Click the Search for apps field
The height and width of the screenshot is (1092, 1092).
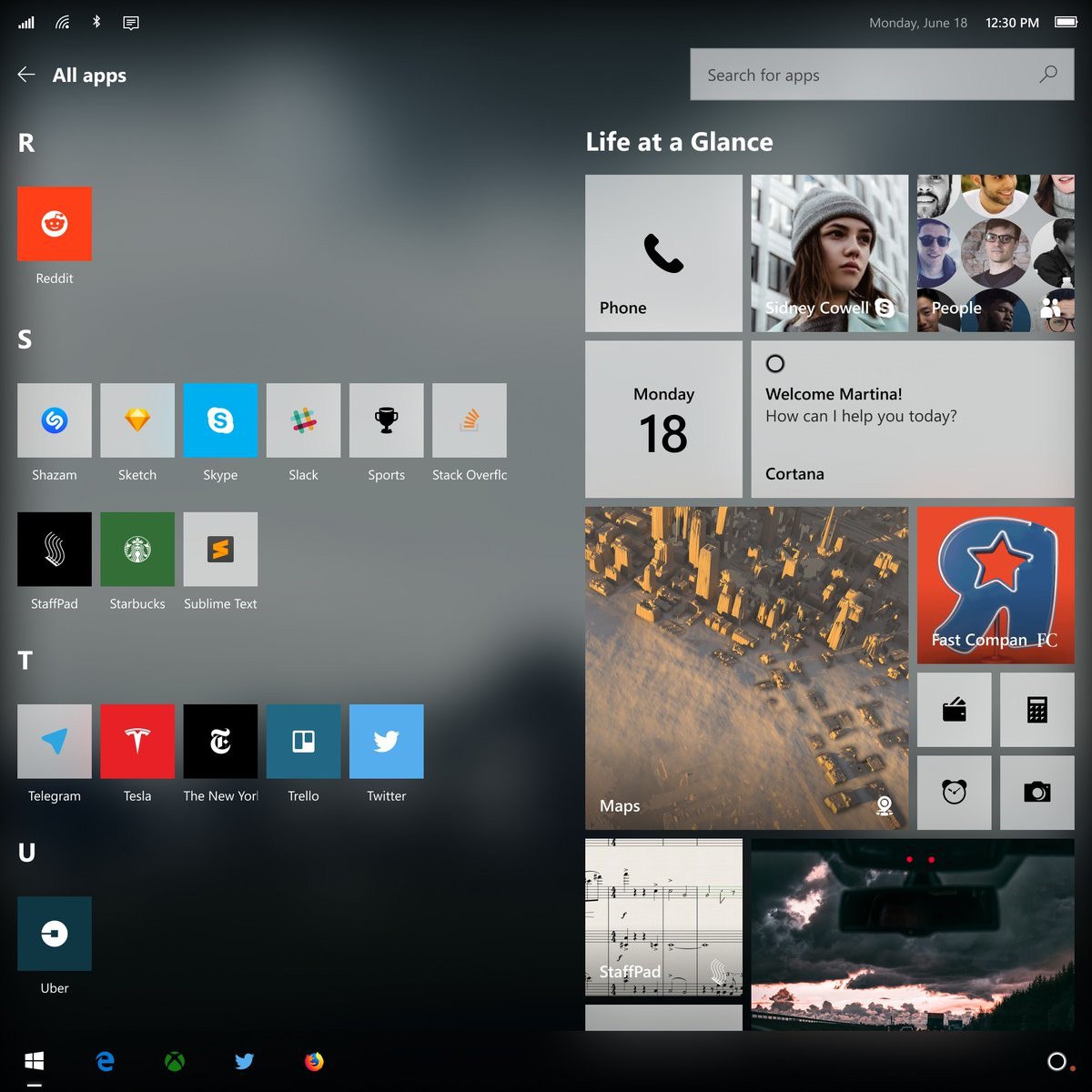[882, 75]
